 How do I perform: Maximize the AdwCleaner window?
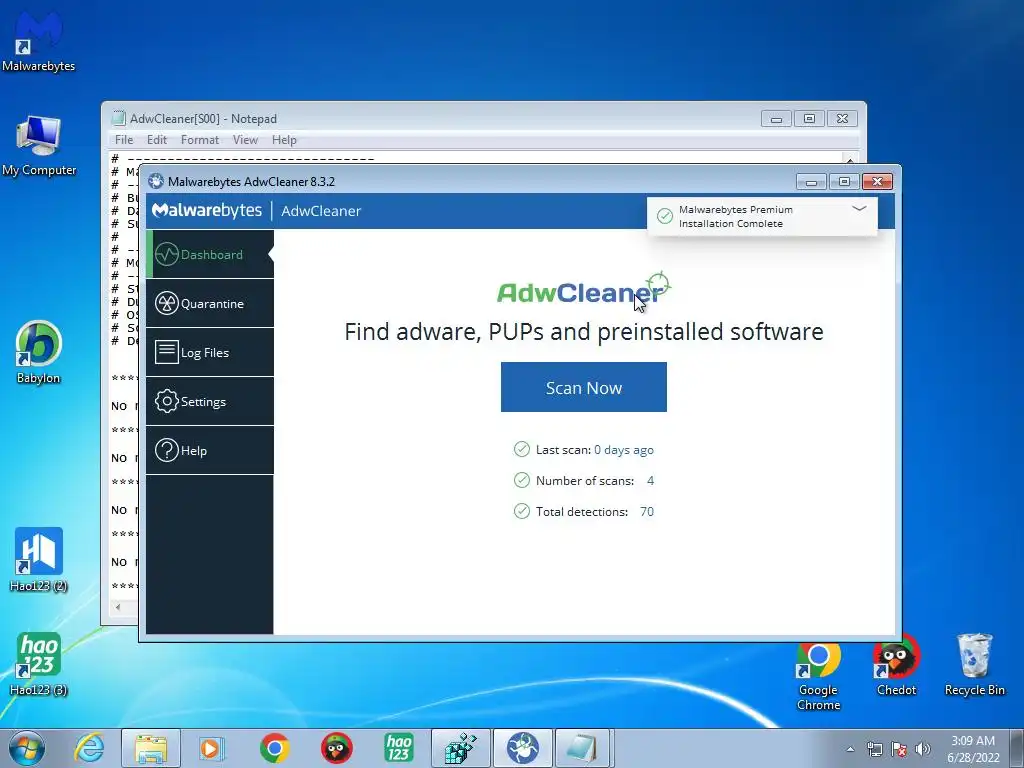pyautogui.click(x=844, y=182)
